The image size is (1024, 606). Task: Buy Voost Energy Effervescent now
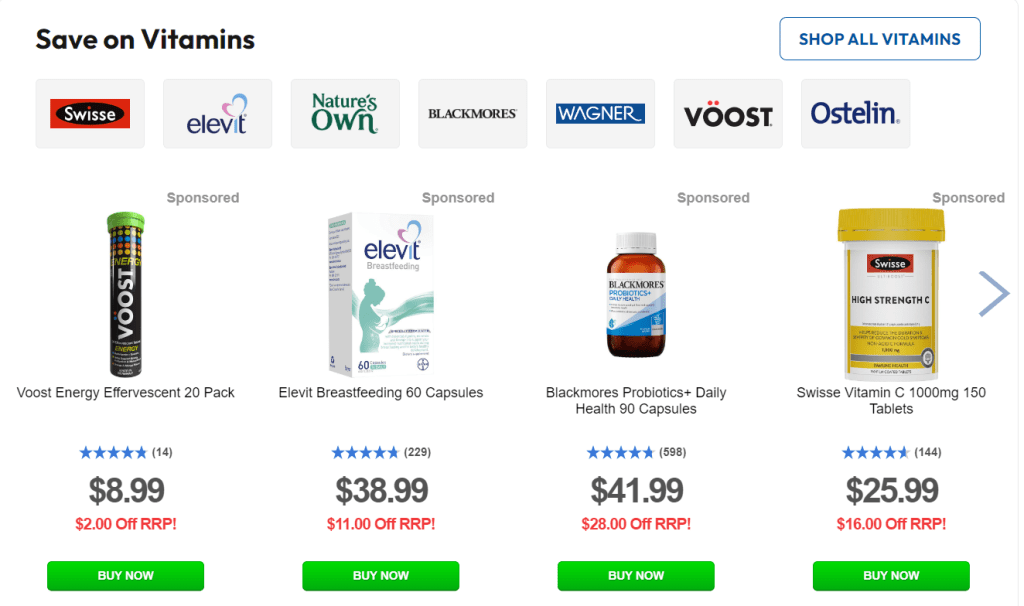point(125,576)
